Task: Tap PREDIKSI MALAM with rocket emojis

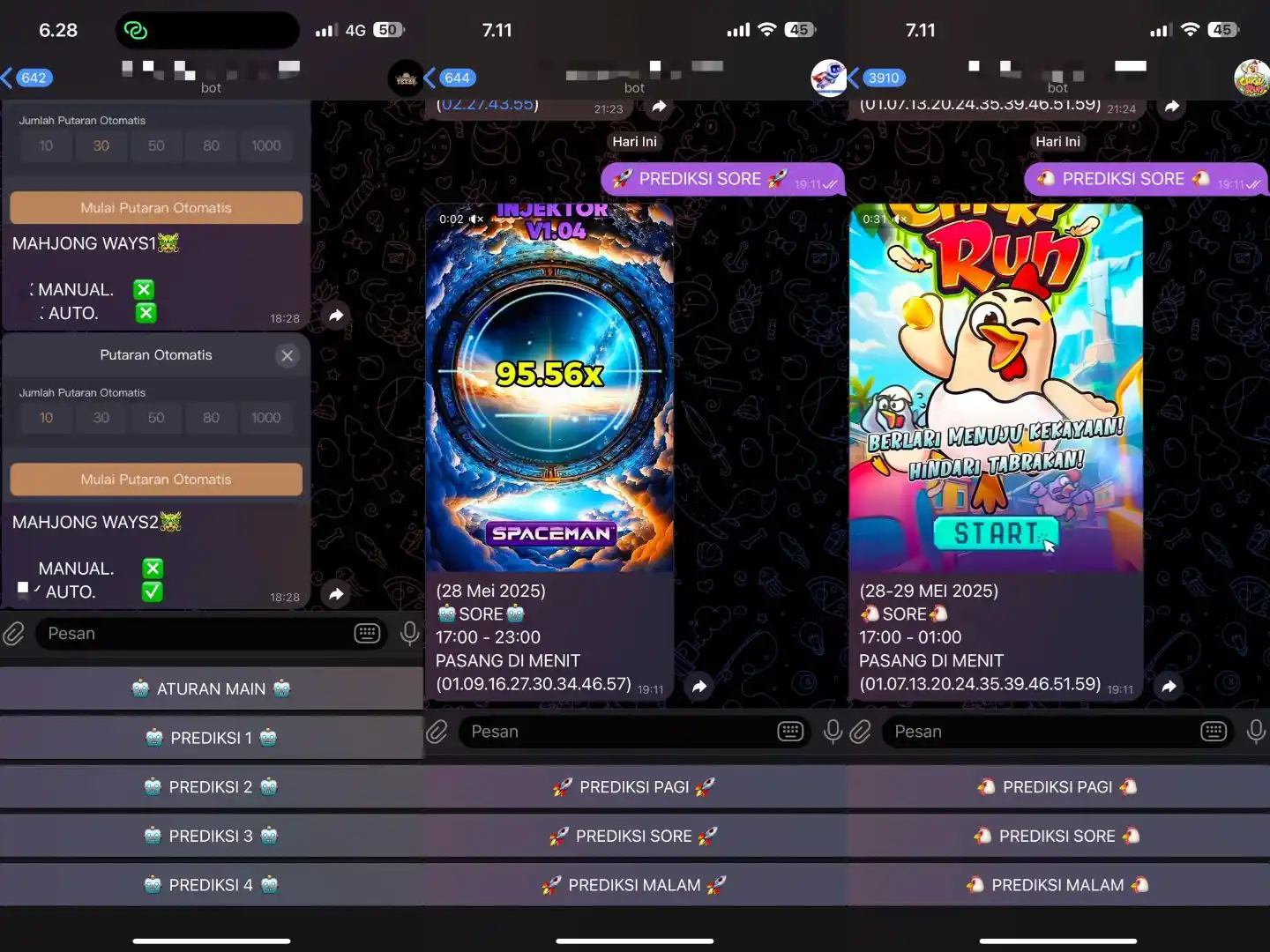Action: (635, 885)
